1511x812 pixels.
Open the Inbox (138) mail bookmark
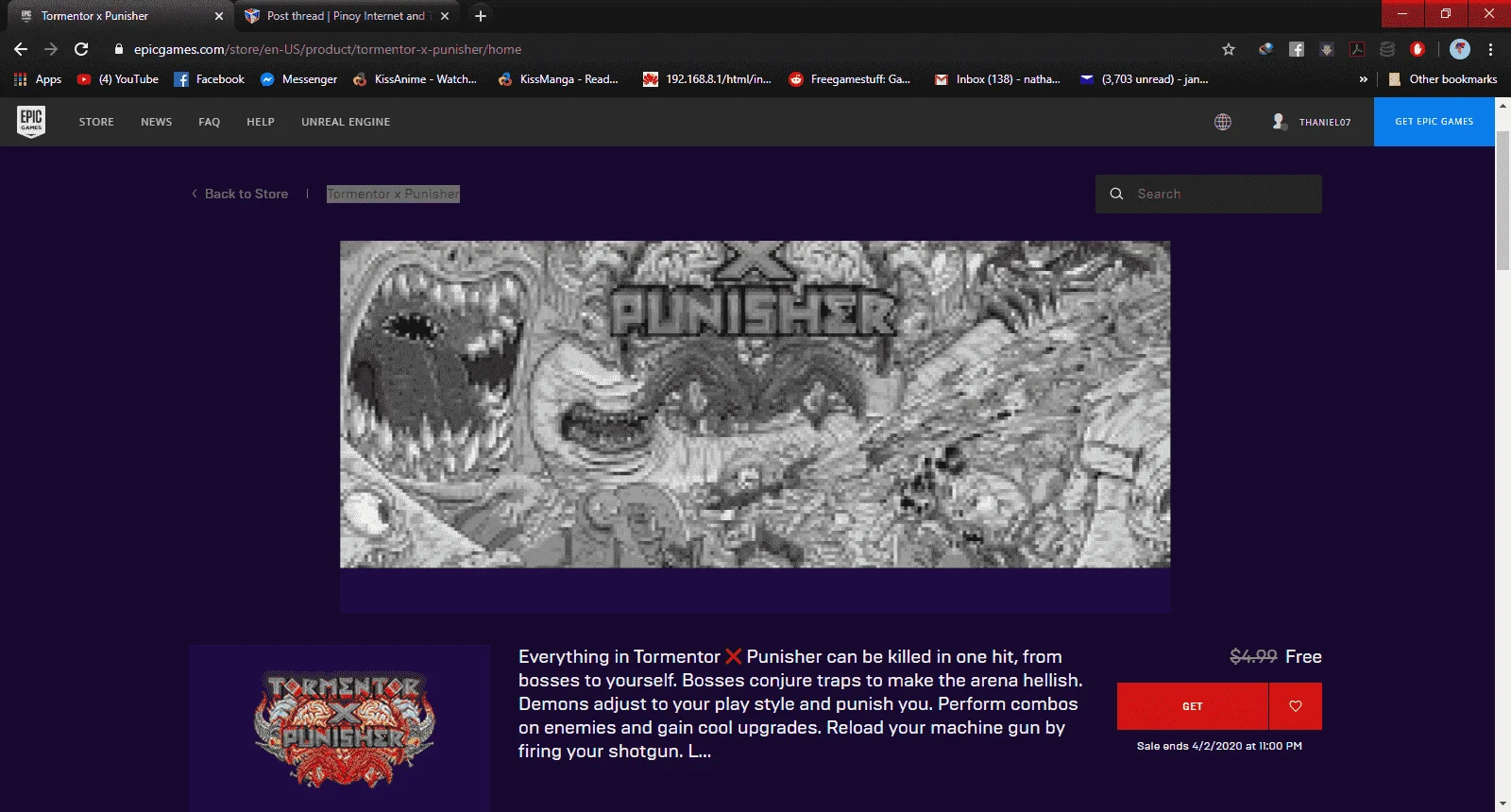(x=997, y=79)
